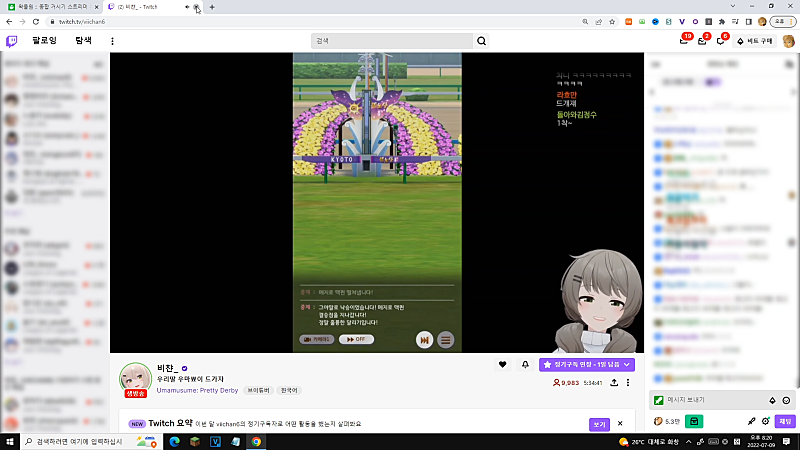
Task: Open whispers icon with 6 badge
Action: (x=720, y=41)
